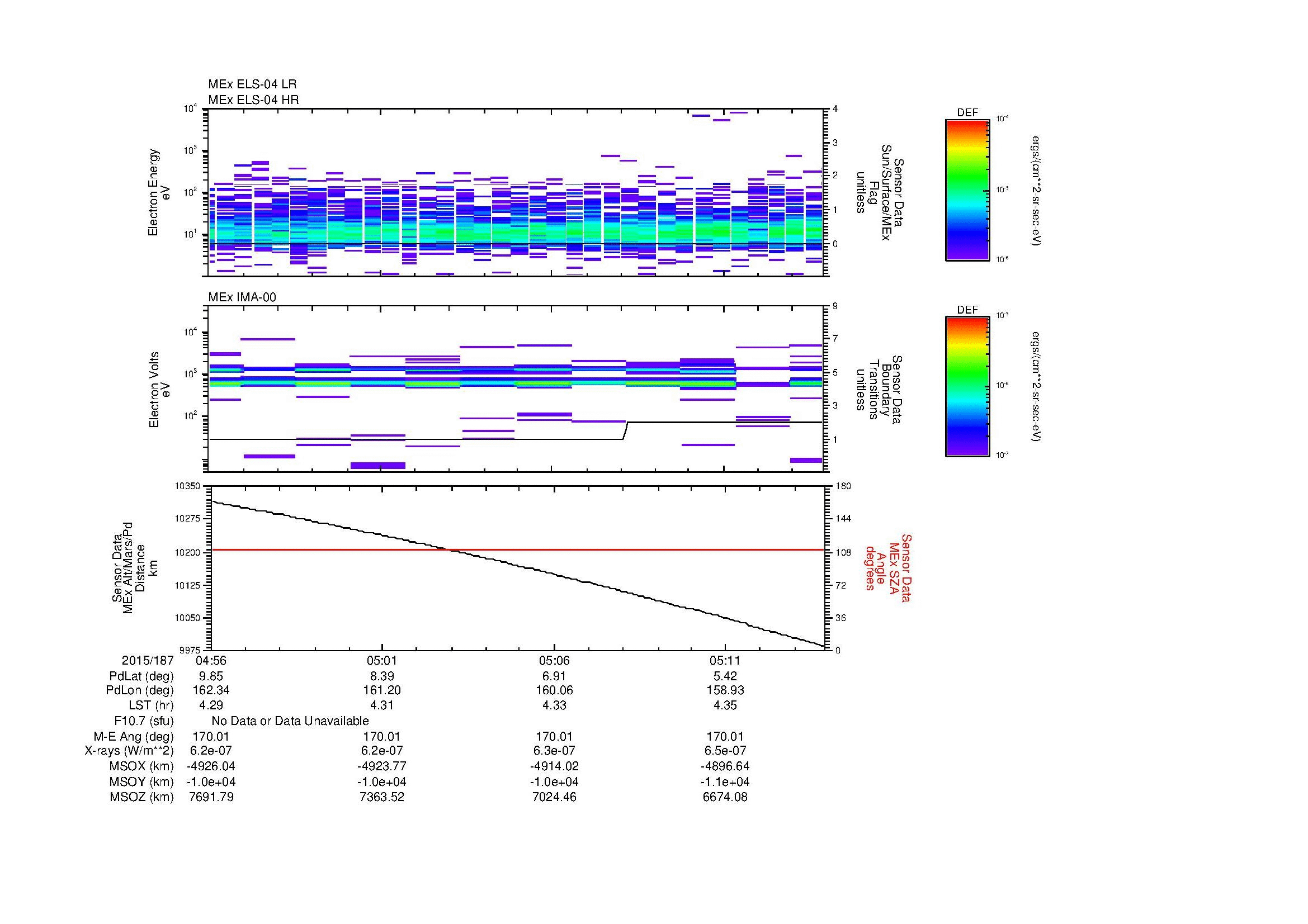Click the 05:01 time tick label
This screenshot has height=924, width=1308.
pos(382,661)
